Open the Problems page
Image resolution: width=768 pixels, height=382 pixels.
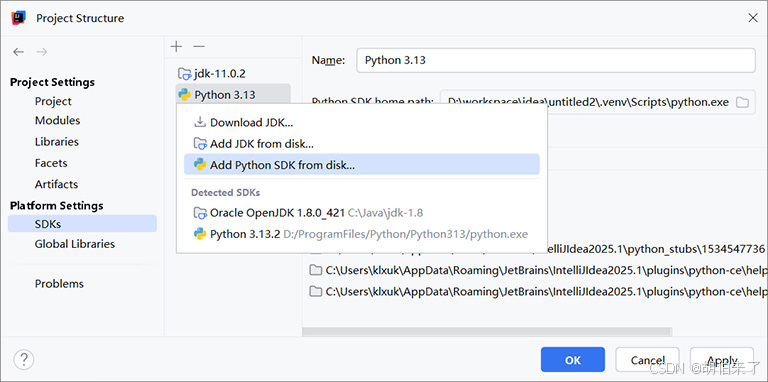pyautogui.click(x=59, y=284)
